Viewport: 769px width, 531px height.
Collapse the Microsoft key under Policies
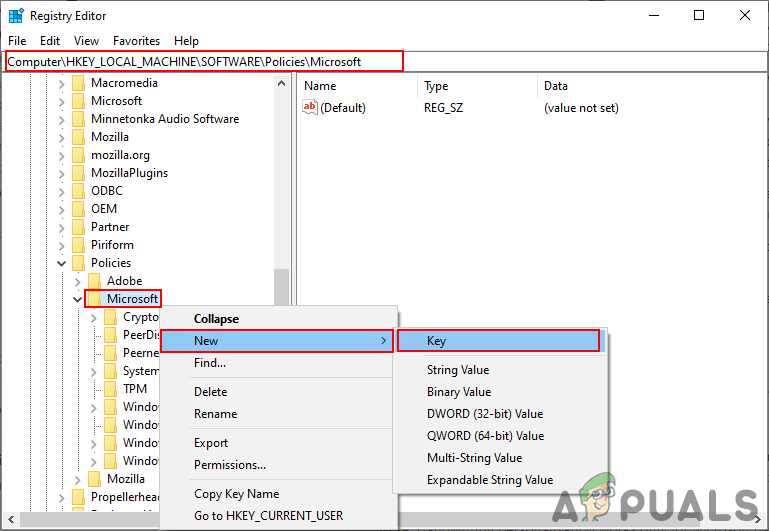pos(77,299)
